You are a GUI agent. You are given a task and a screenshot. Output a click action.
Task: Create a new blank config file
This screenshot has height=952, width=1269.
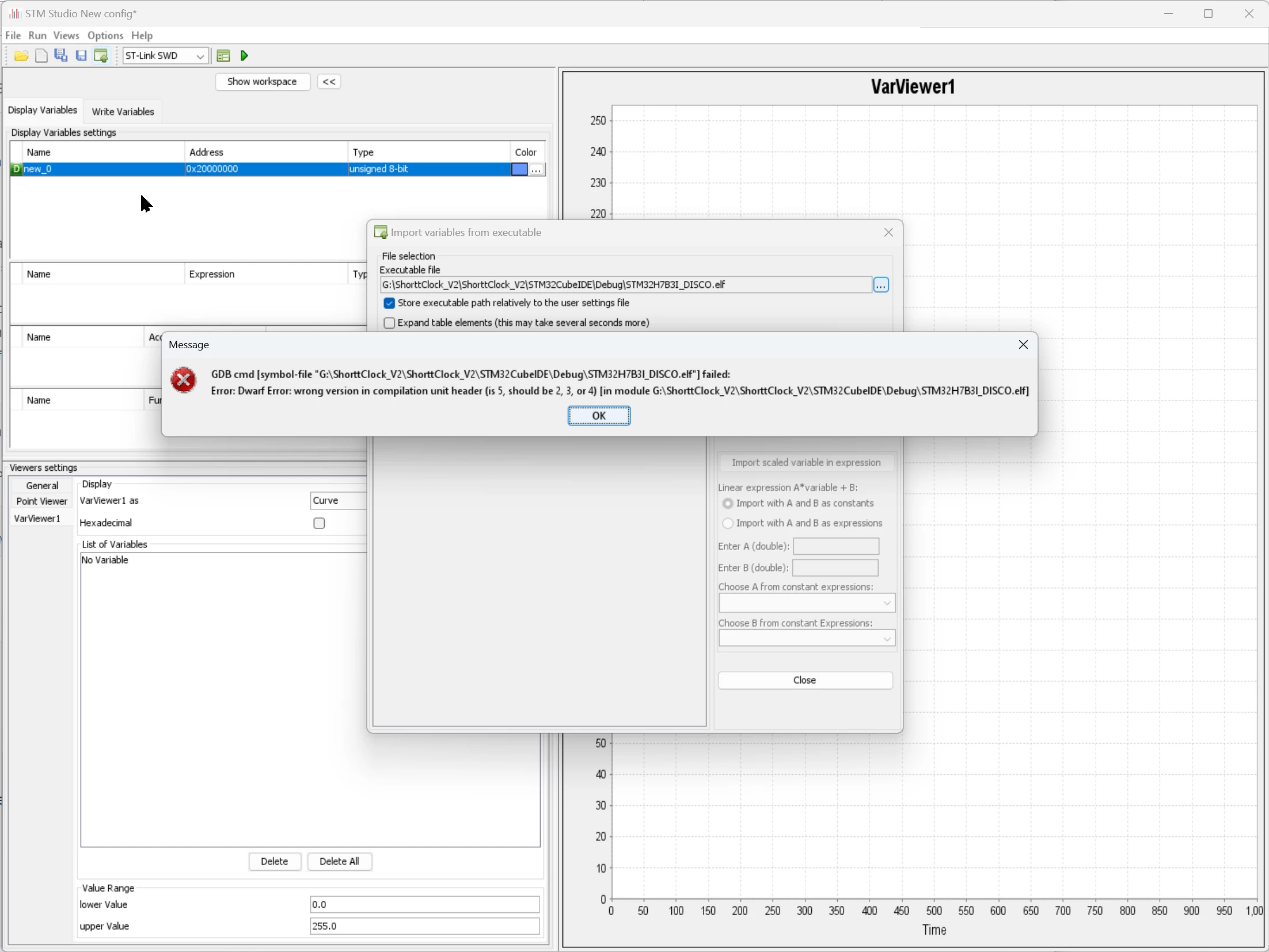41,56
